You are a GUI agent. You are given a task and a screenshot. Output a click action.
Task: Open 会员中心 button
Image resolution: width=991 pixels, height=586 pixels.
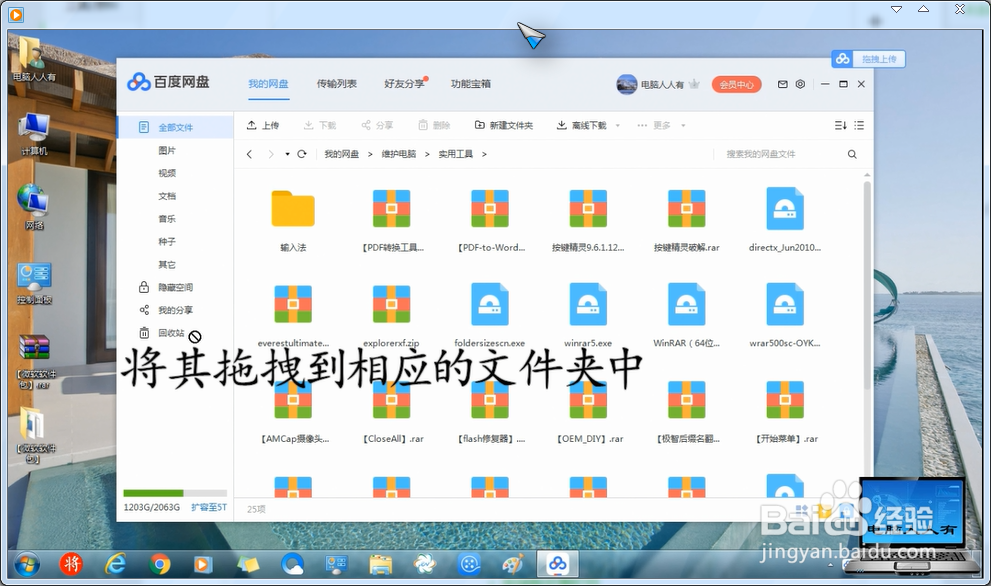point(736,84)
